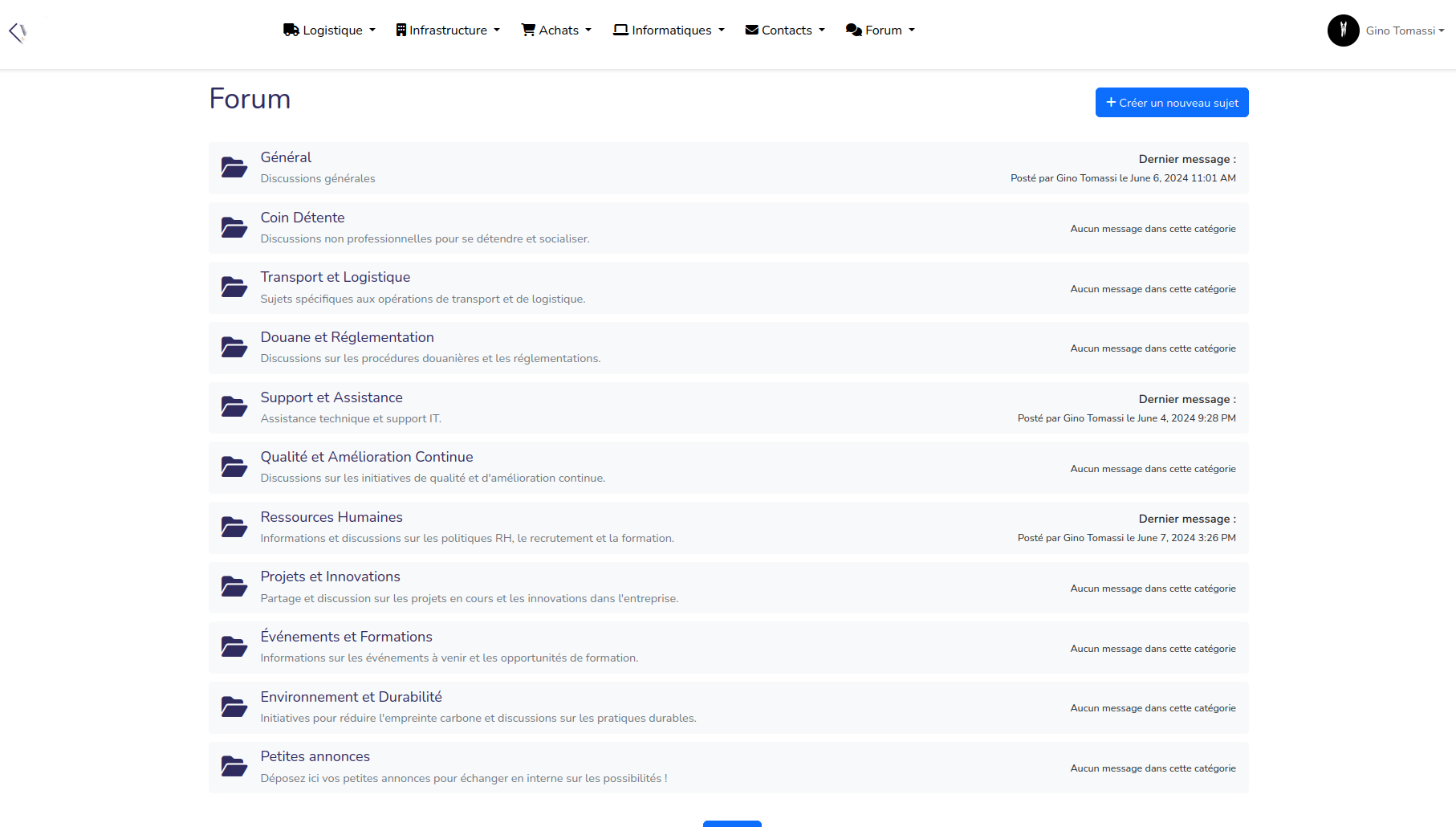Click the folder icon beside Support et Assistance

point(234,408)
